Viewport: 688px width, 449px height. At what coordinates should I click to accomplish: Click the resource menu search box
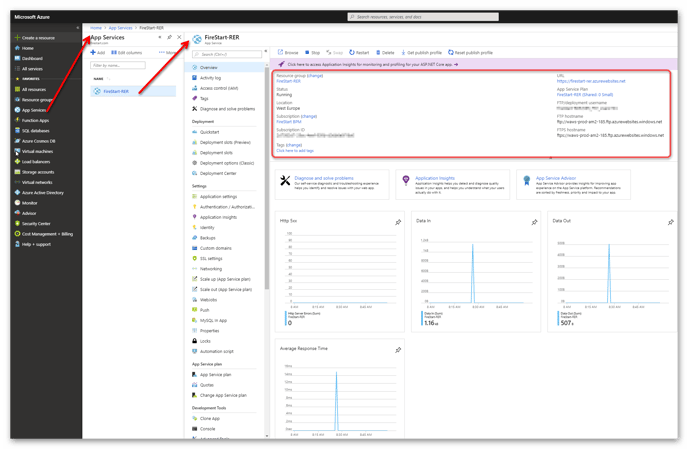[x=227, y=54]
